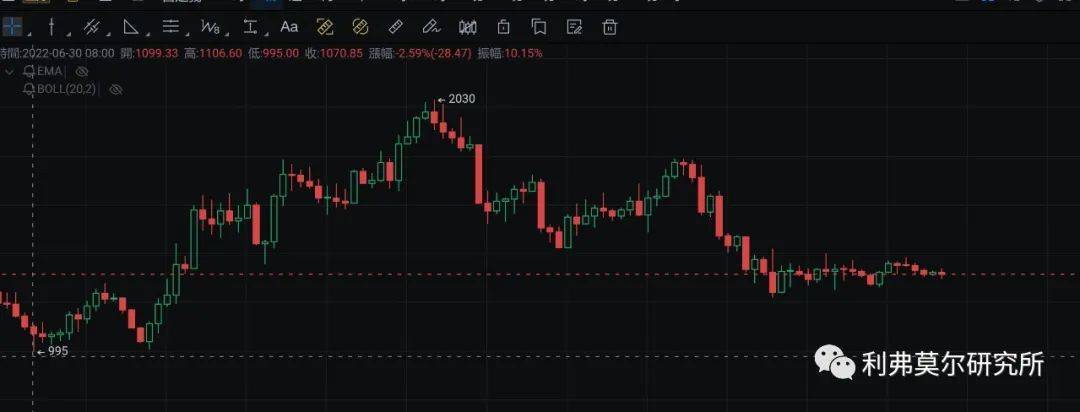
Task: Toggle EMA indicator visibility eye
Action: click(x=82, y=71)
